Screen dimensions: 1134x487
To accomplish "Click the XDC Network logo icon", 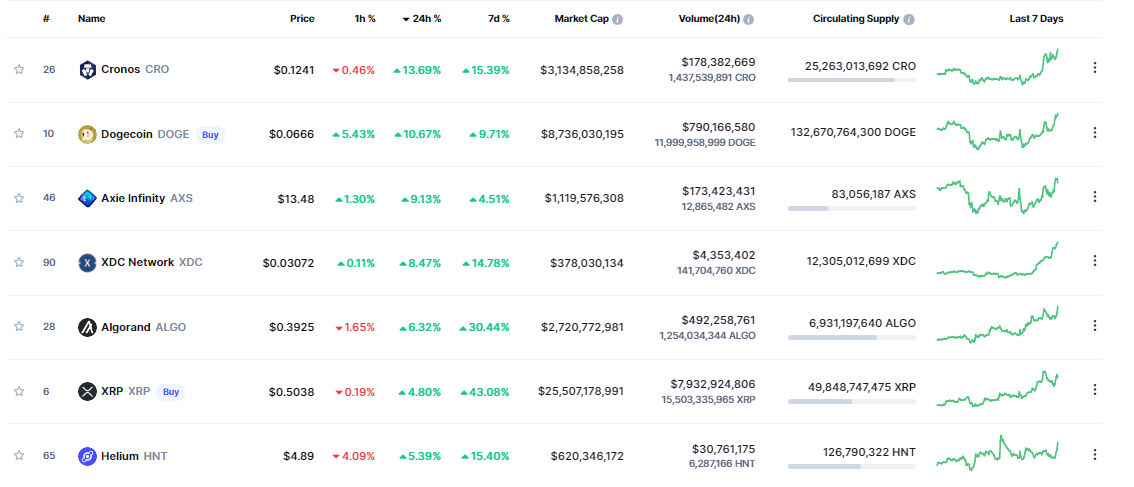I will pos(87,263).
